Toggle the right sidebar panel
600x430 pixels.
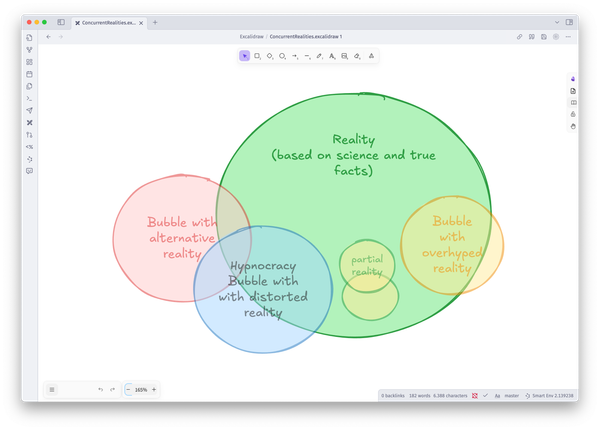[x=570, y=22]
